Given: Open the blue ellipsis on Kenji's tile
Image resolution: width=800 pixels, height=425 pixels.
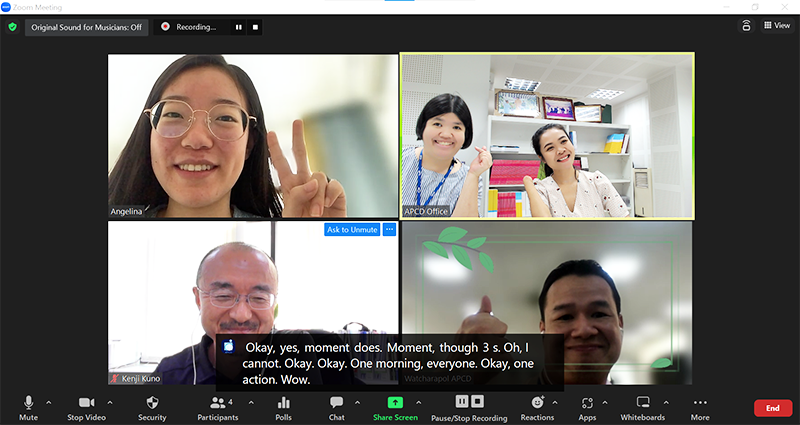Looking at the screenshot, I should [390, 230].
